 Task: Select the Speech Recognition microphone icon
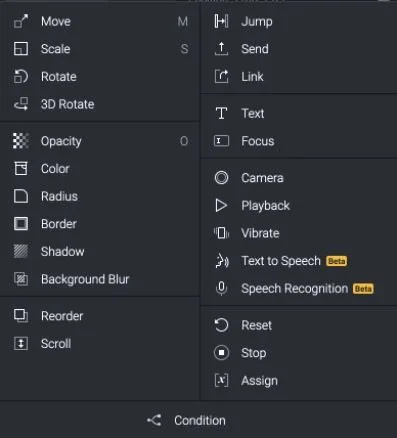pos(221,288)
